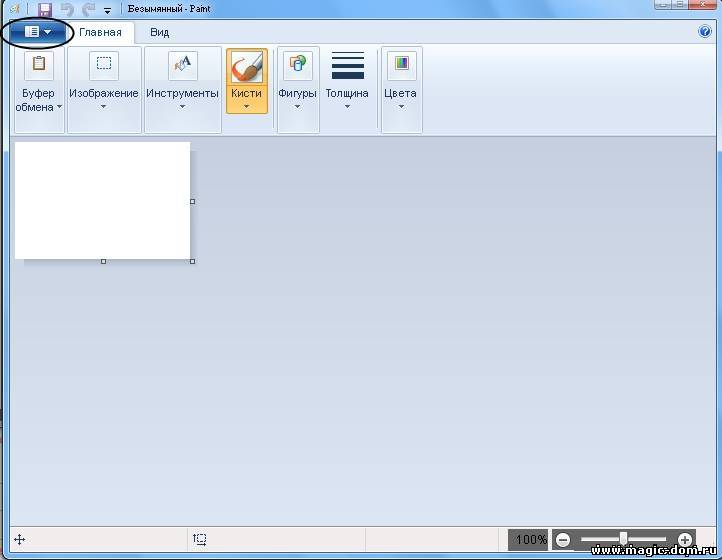Click the Толщина line thickness icon

[x=348, y=65]
